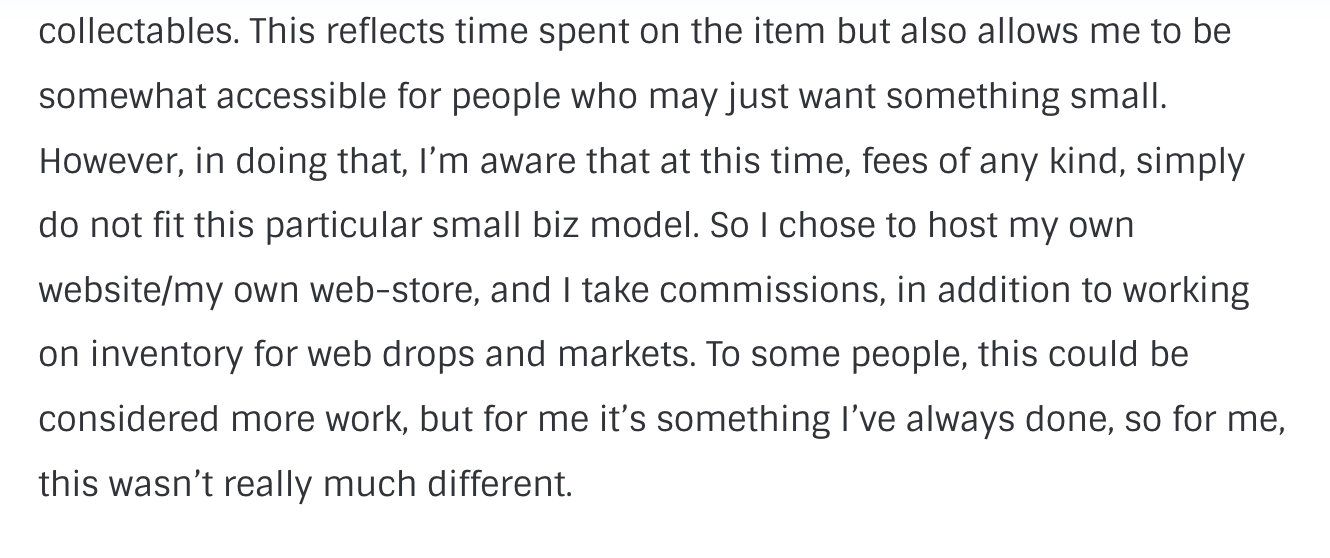Click the phrase "in addition to working"
The height and width of the screenshot is (558, 1330).
pos(1073,292)
